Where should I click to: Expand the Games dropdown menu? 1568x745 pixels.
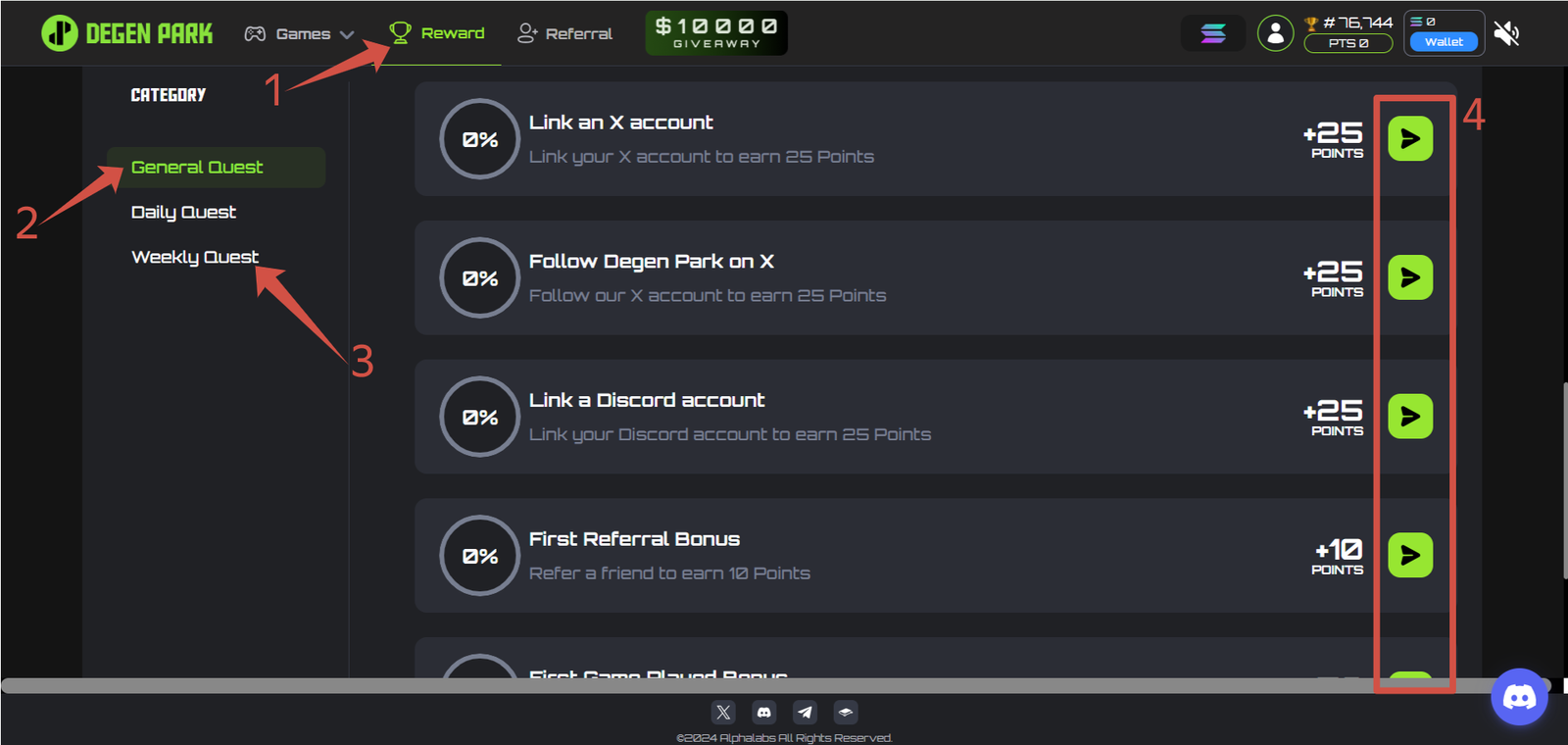299,34
